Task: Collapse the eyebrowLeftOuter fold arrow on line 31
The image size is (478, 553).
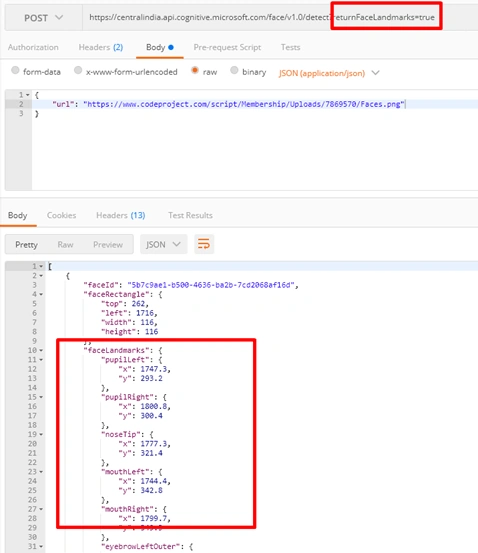Action: pyautogui.click(x=41, y=547)
